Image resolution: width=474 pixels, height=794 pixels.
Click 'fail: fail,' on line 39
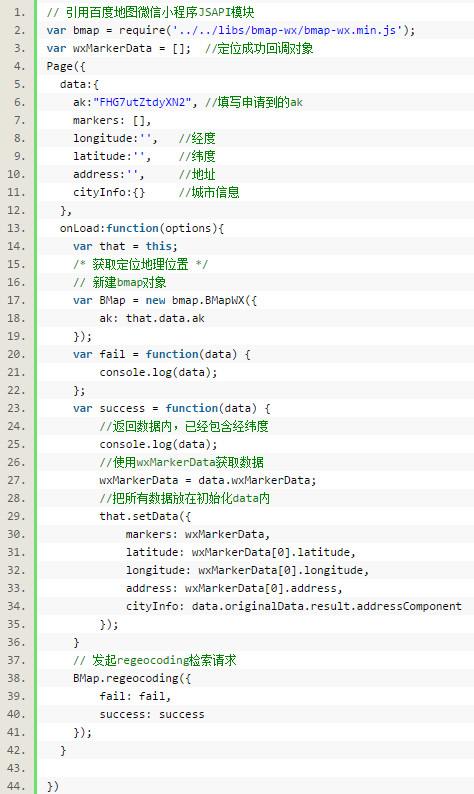point(135,696)
